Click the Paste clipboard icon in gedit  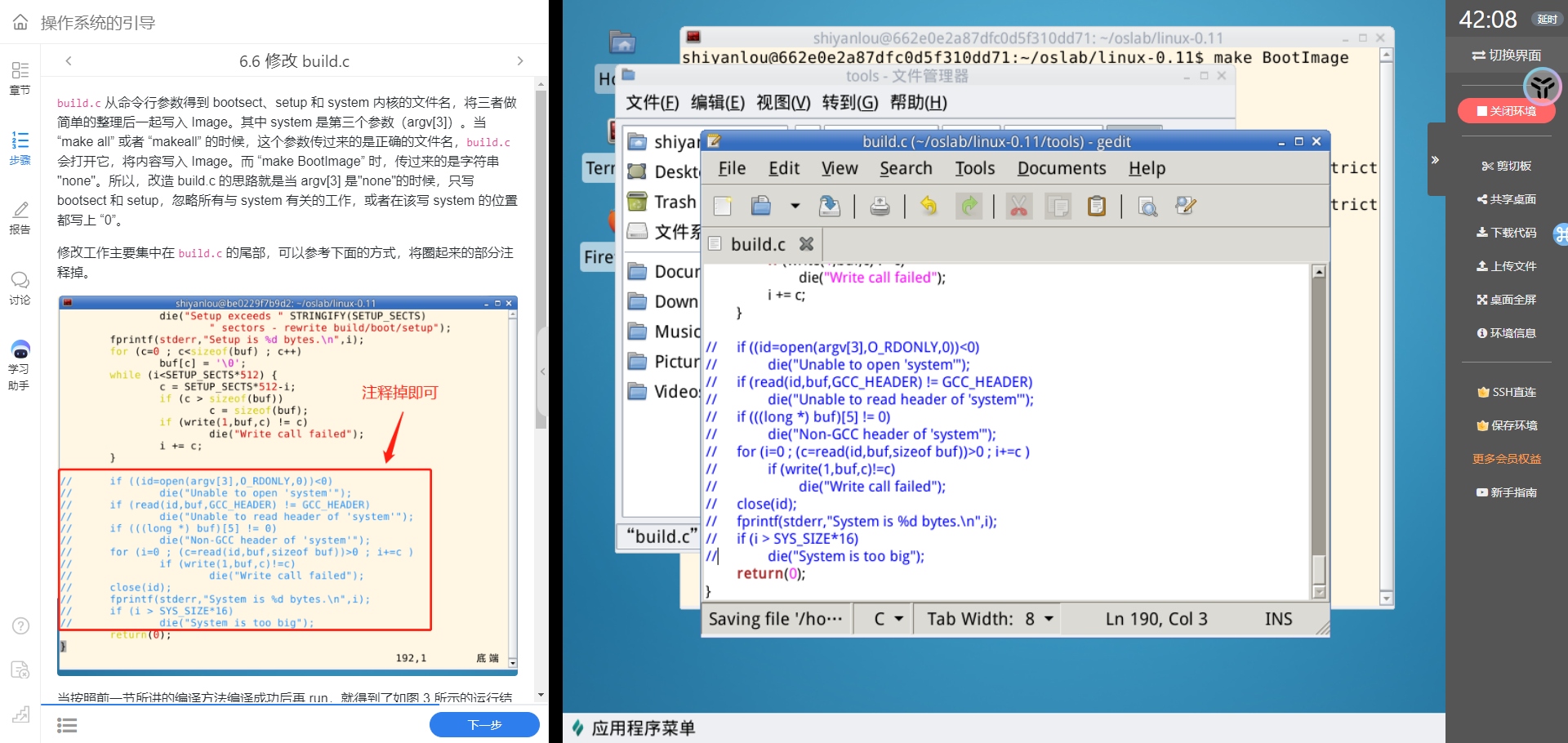pyautogui.click(x=1096, y=207)
